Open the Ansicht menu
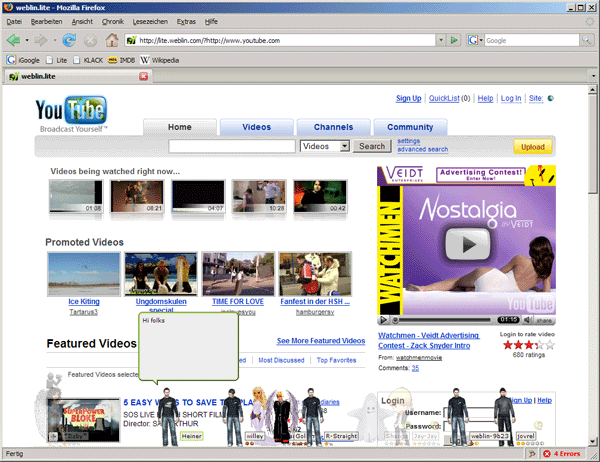The image size is (600, 462). (x=82, y=21)
